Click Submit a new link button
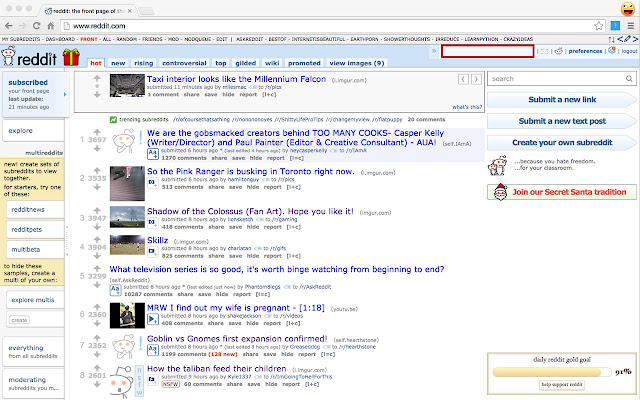Viewport: 640px width, 400px height. point(562,100)
